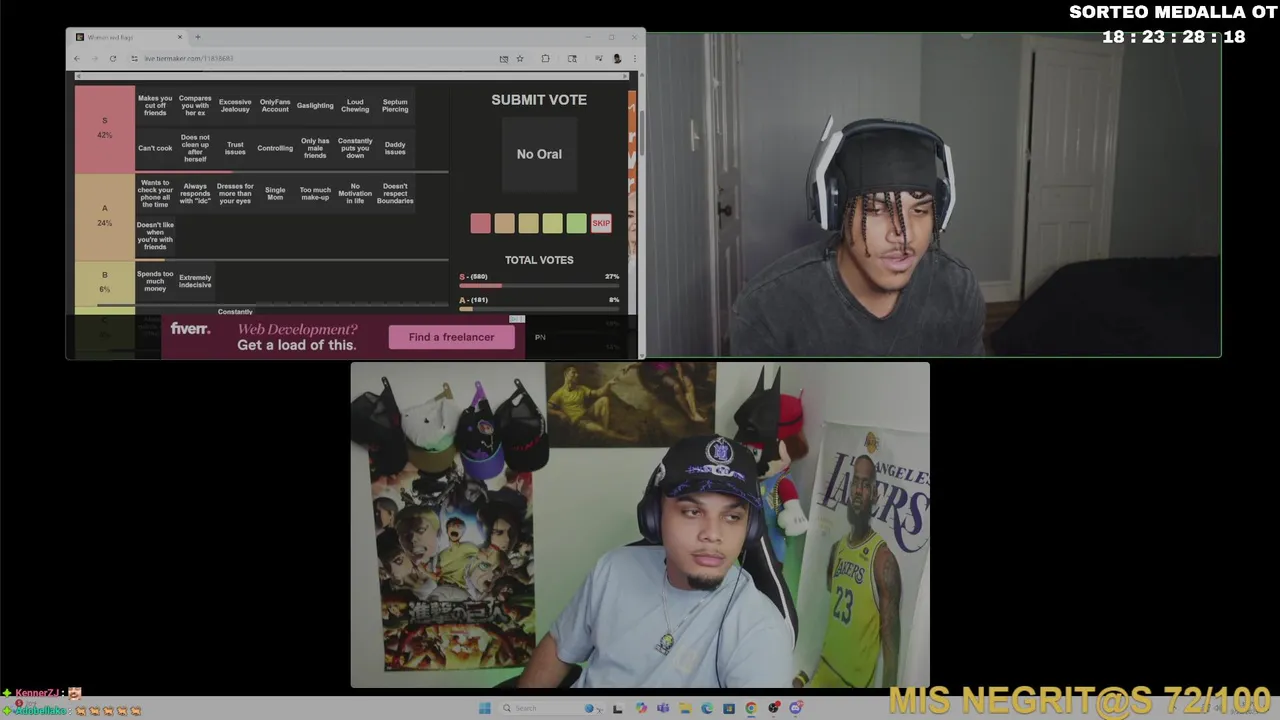Viewport: 1280px width, 720px height.
Task: Click the horizontal scrollbar above tier list
Action: [x=352, y=76]
